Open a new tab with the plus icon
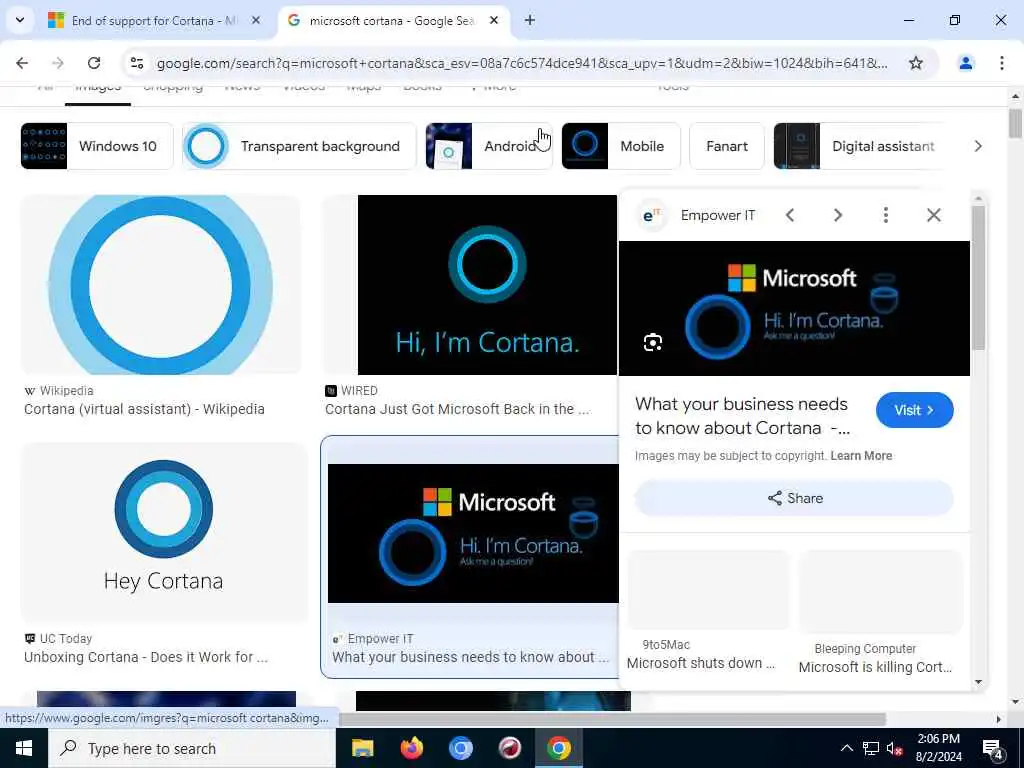 click(x=530, y=20)
